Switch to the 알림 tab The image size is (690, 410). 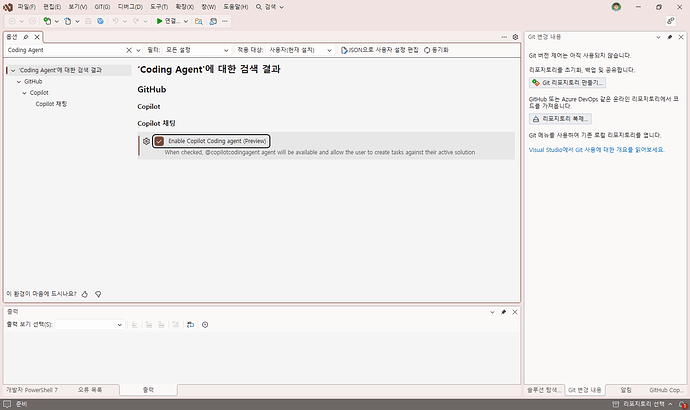click(626, 390)
